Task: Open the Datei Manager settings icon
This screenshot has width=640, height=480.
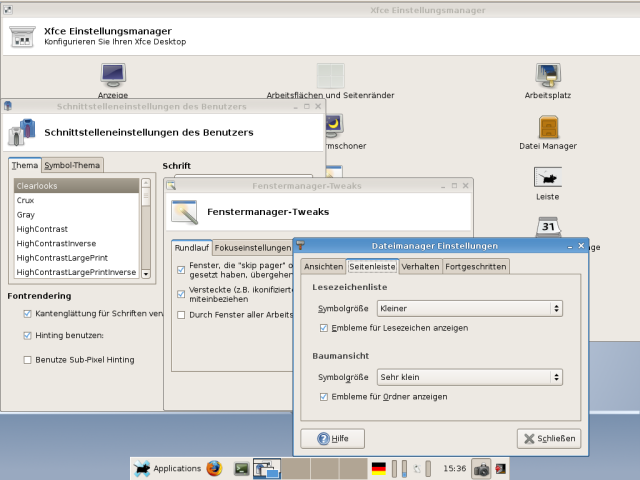Action: (548, 127)
